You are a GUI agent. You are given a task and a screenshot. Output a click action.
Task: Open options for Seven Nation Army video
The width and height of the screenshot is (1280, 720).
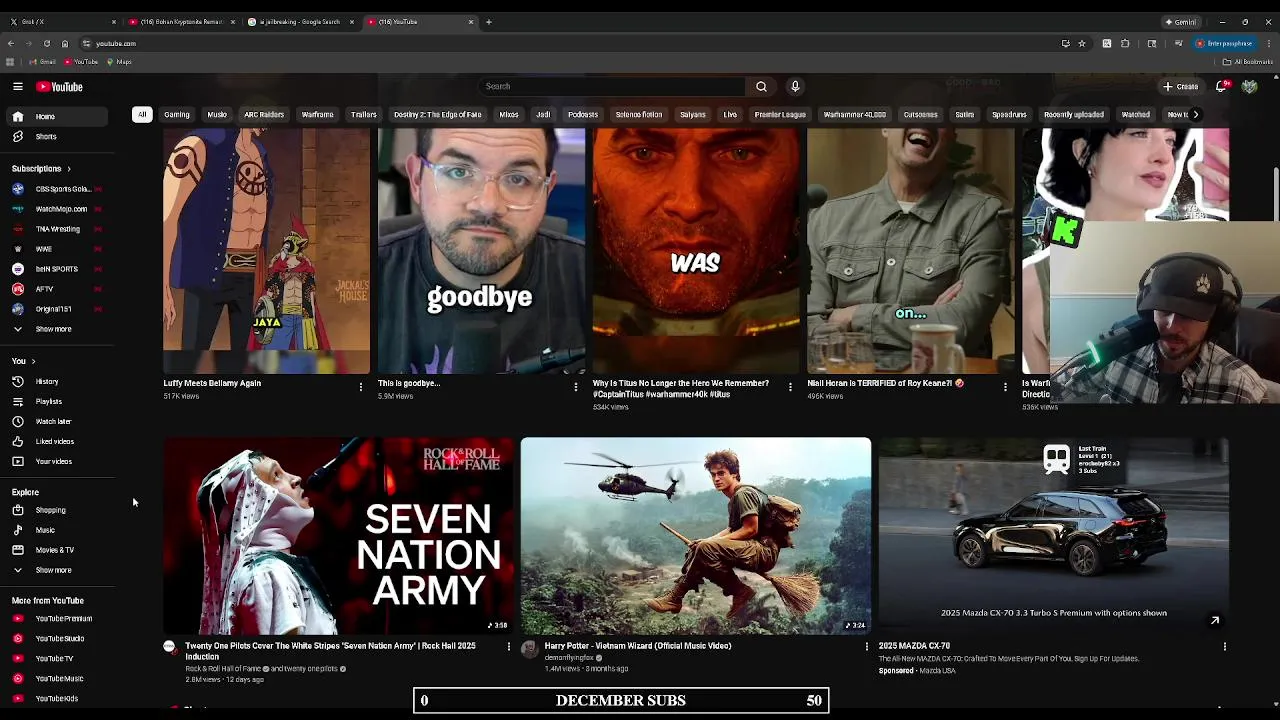[508, 647]
